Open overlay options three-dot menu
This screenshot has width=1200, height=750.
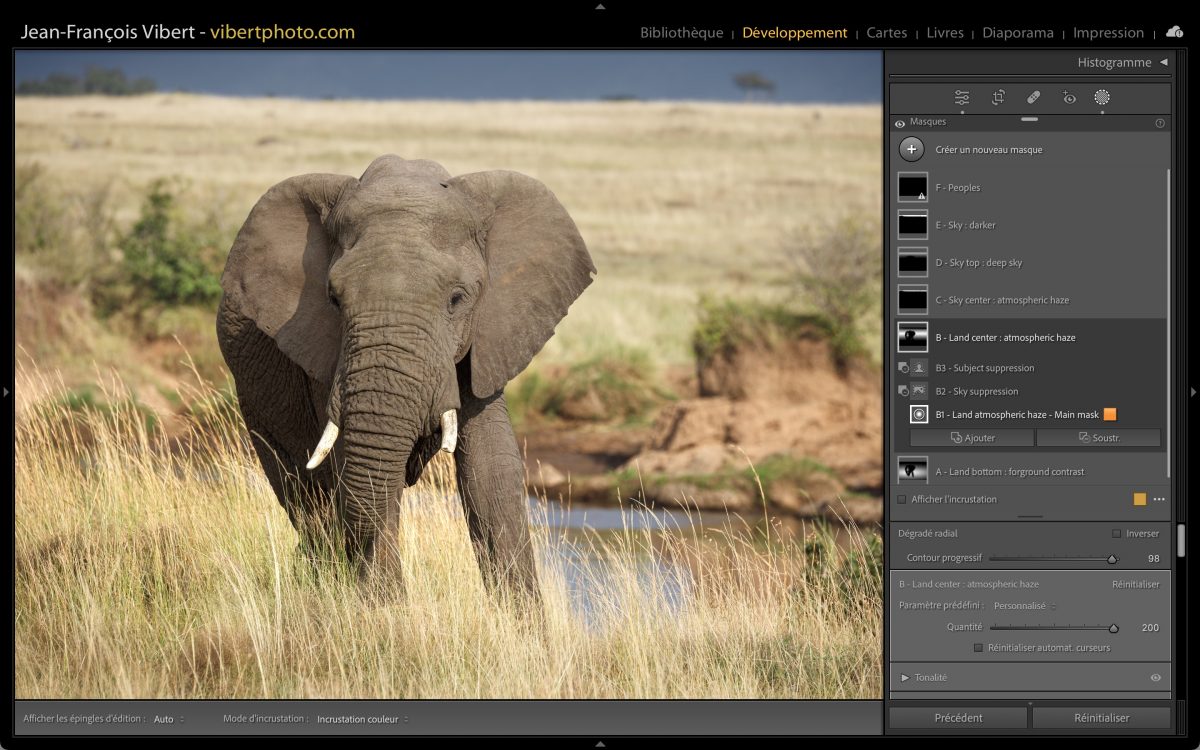pyautogui.click(x=1159, y=499)
